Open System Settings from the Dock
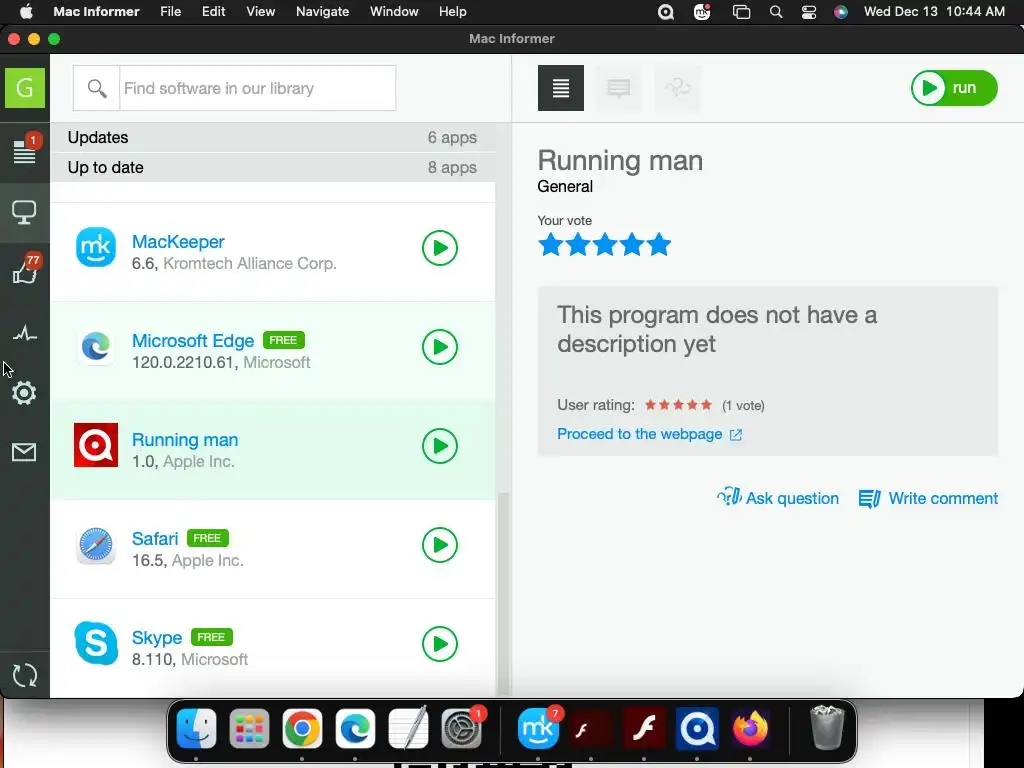 tap(461, 728)
